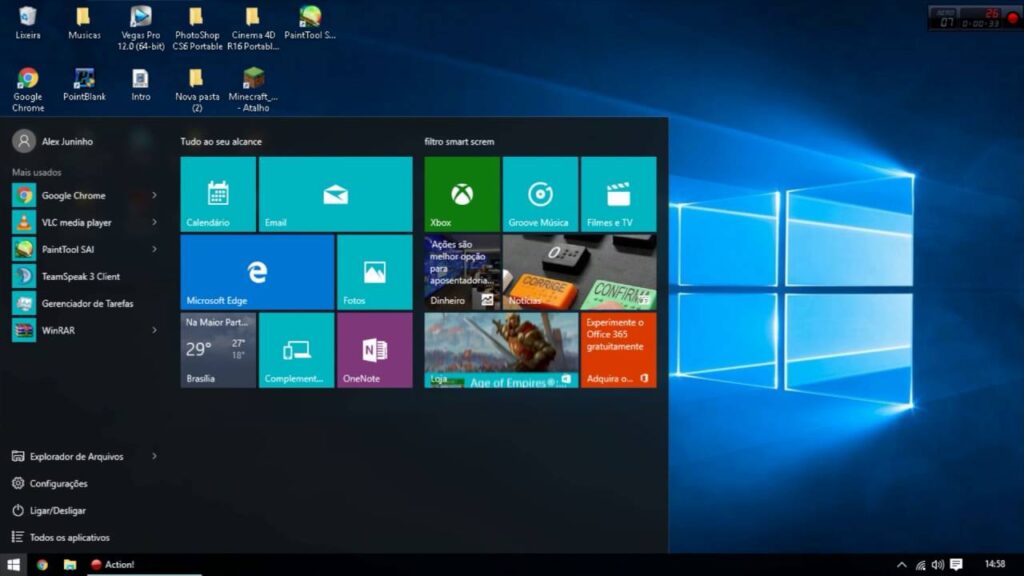Expand VLC media player jump list arrow
1024x576 pixels.
(x=155, y=222)
